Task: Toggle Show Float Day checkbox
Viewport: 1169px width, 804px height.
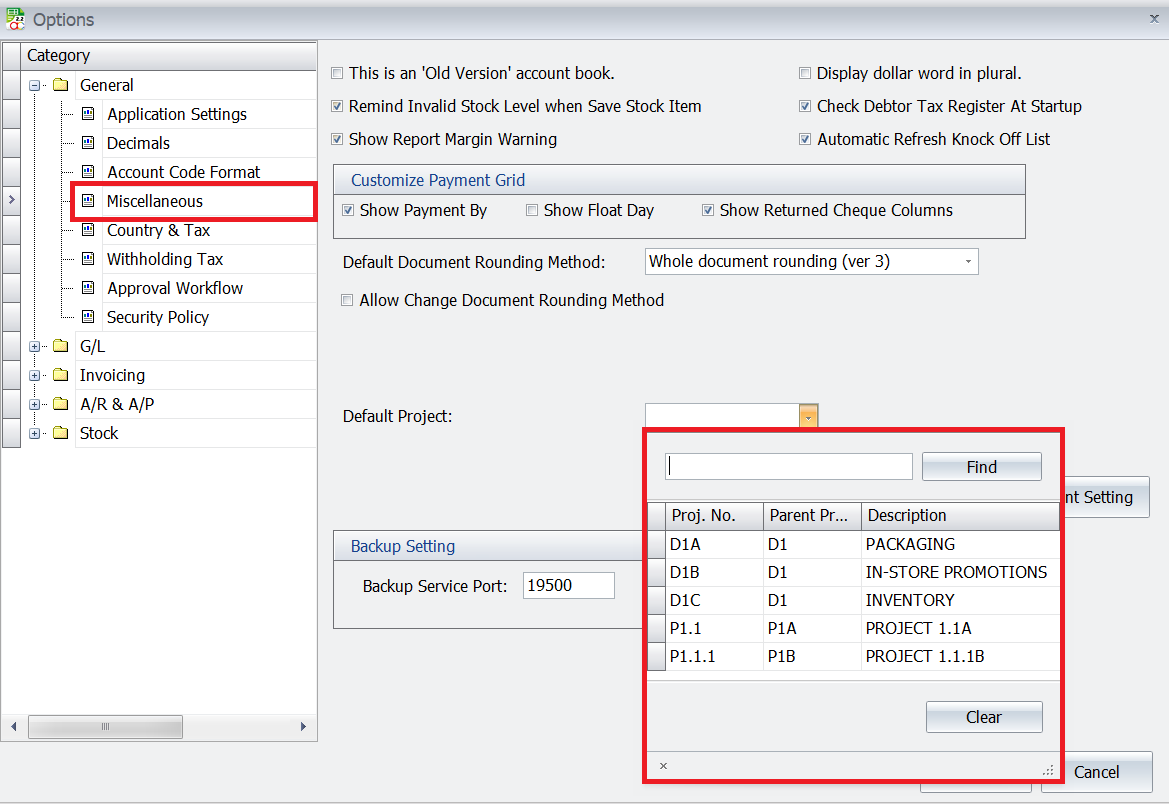Action: 533,211
